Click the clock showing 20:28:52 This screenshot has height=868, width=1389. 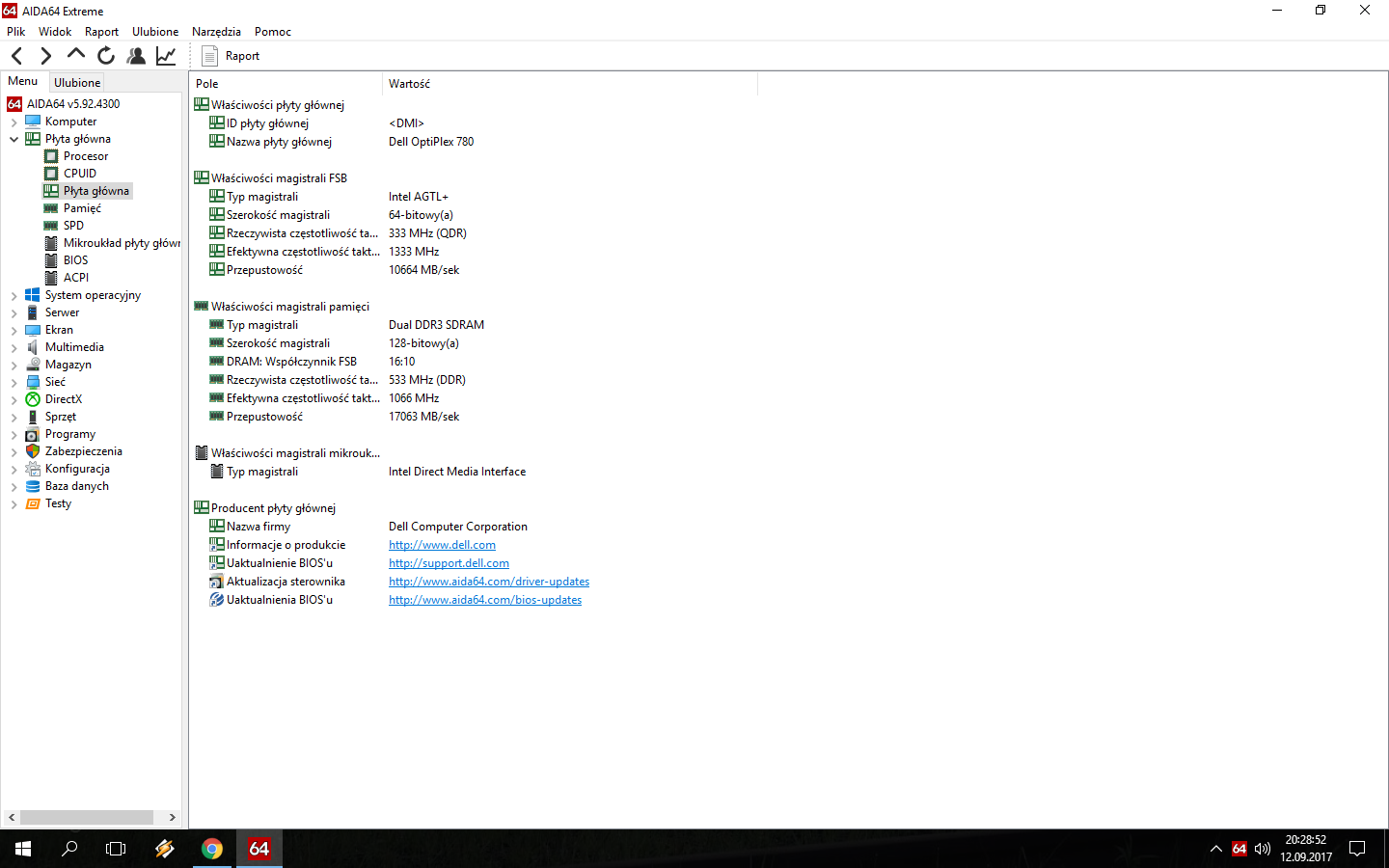(1306, 840)
